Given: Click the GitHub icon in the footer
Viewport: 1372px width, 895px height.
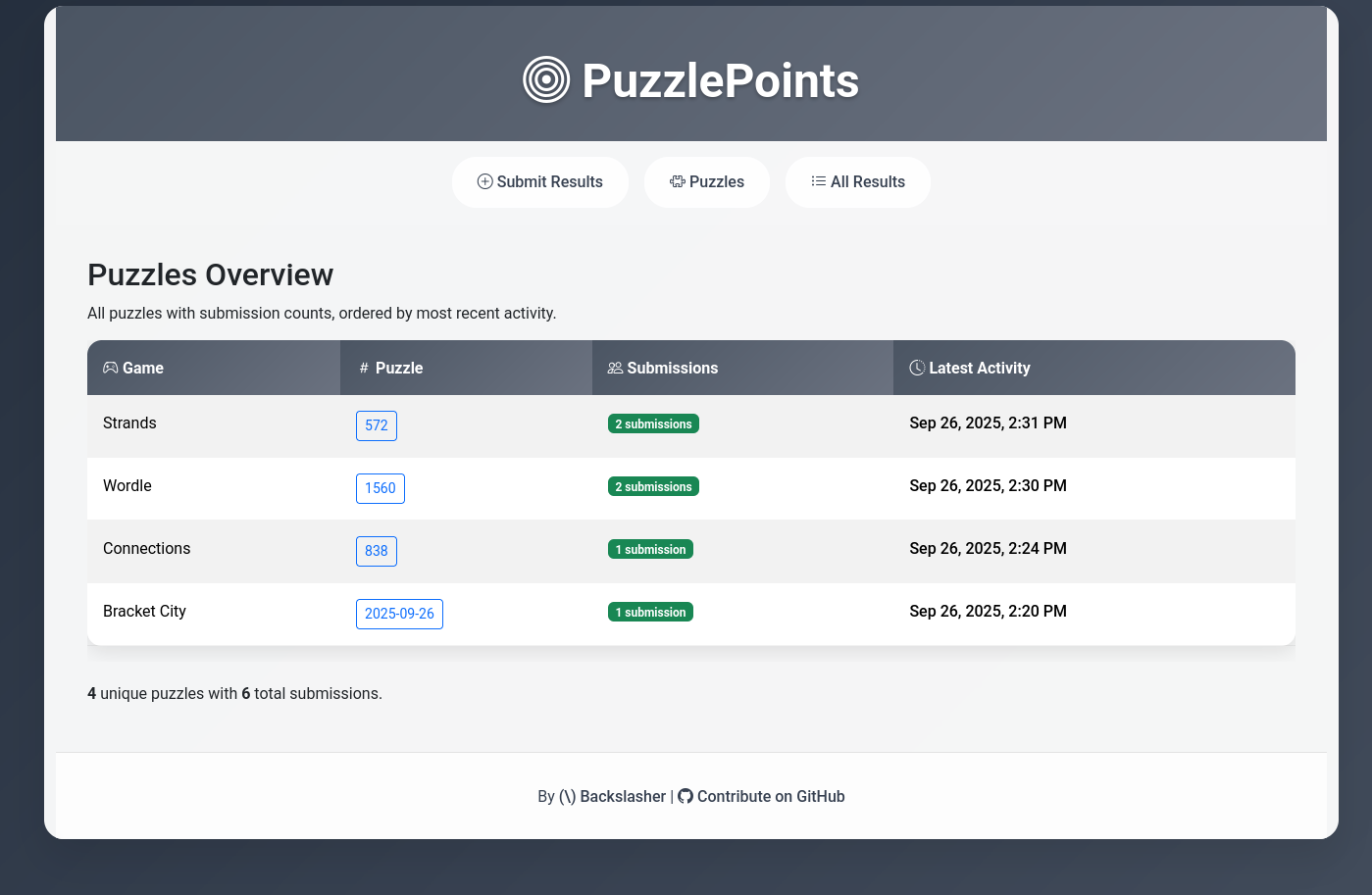Looking at the screenshot, I should pyautogui.click(x=686, y=796).
